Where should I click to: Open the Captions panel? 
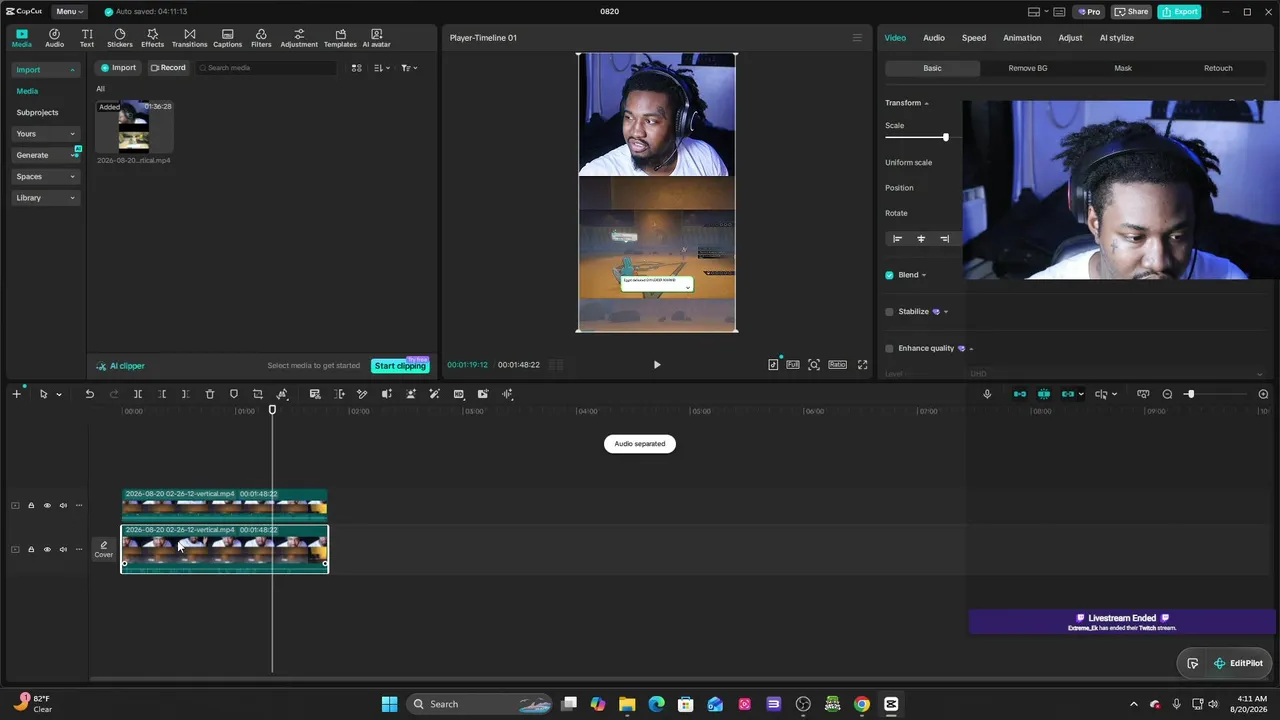point(227,38)
